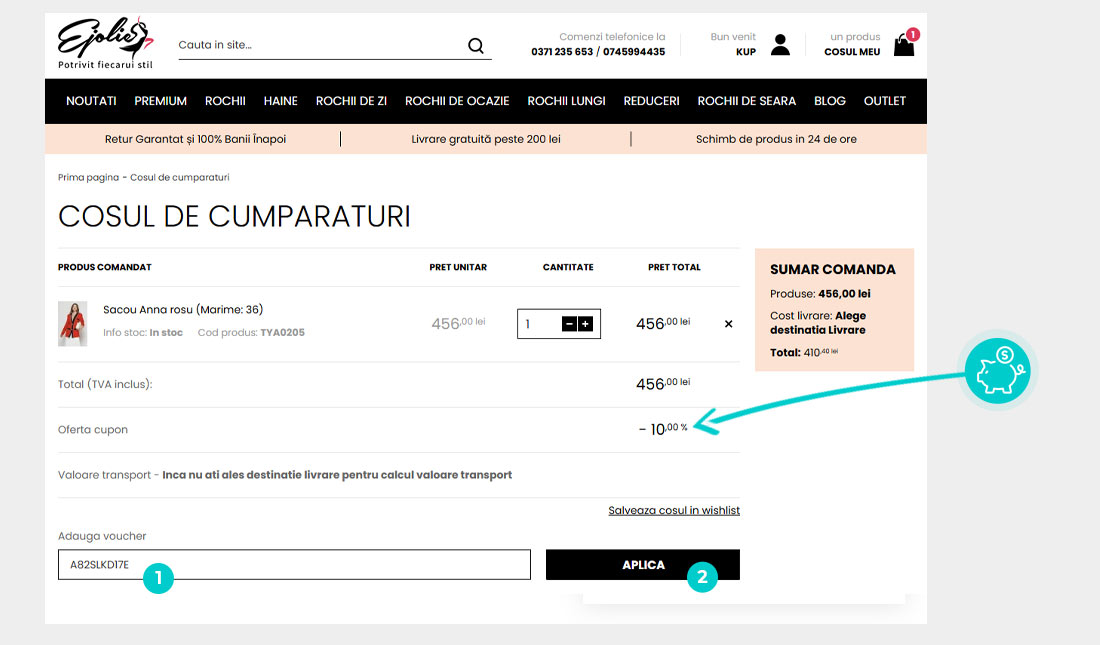Open the ROCHII DE SEARA menu
1100x645 pixels.
point(746,101)
